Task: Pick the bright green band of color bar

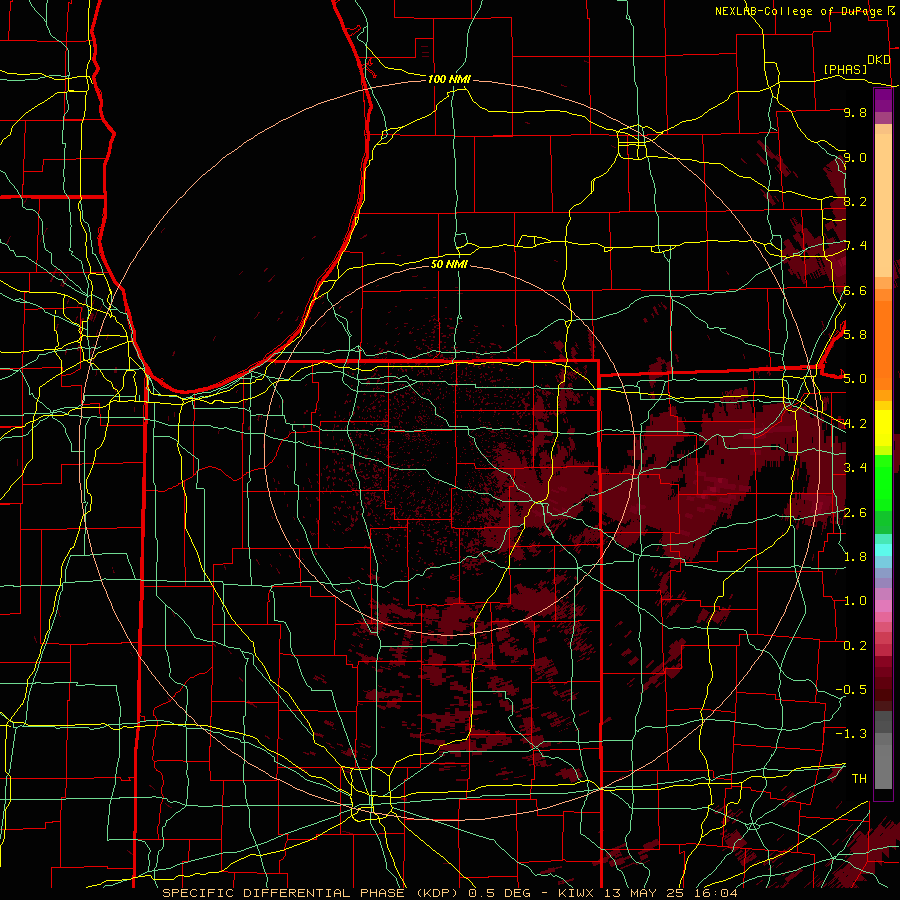Action: click(x=883, y=482)
